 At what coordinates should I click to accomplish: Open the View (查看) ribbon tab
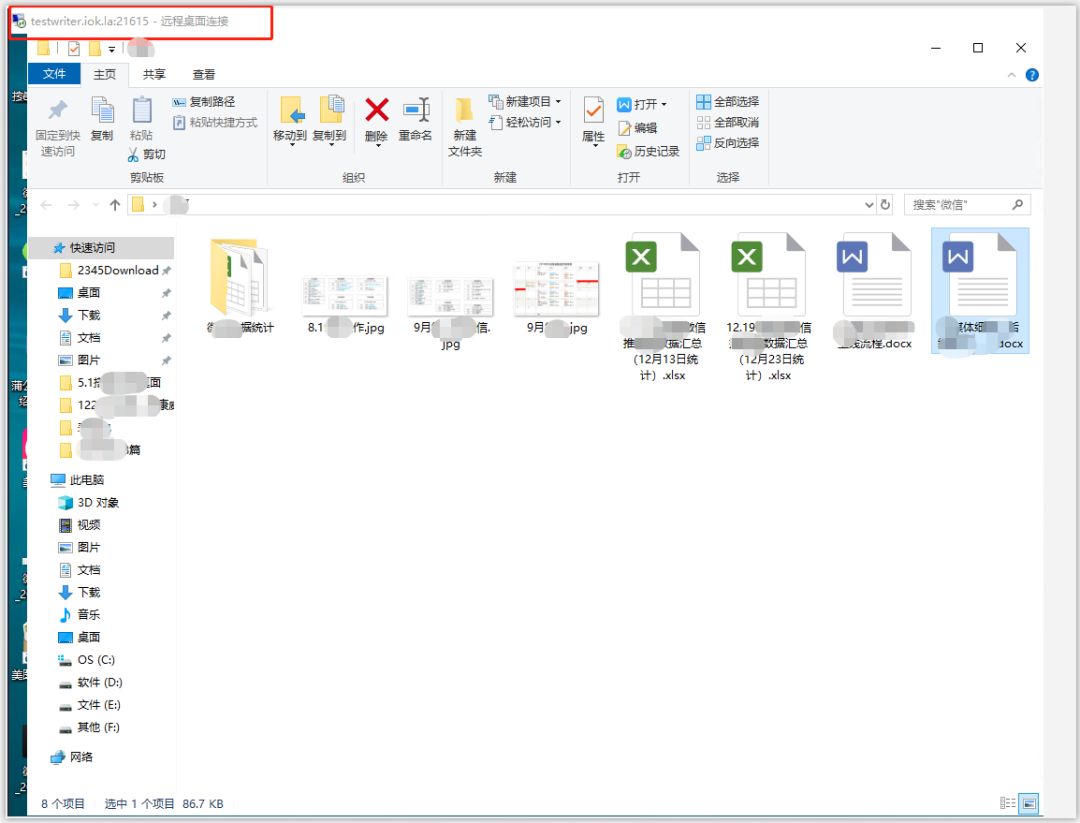(204, 74)
